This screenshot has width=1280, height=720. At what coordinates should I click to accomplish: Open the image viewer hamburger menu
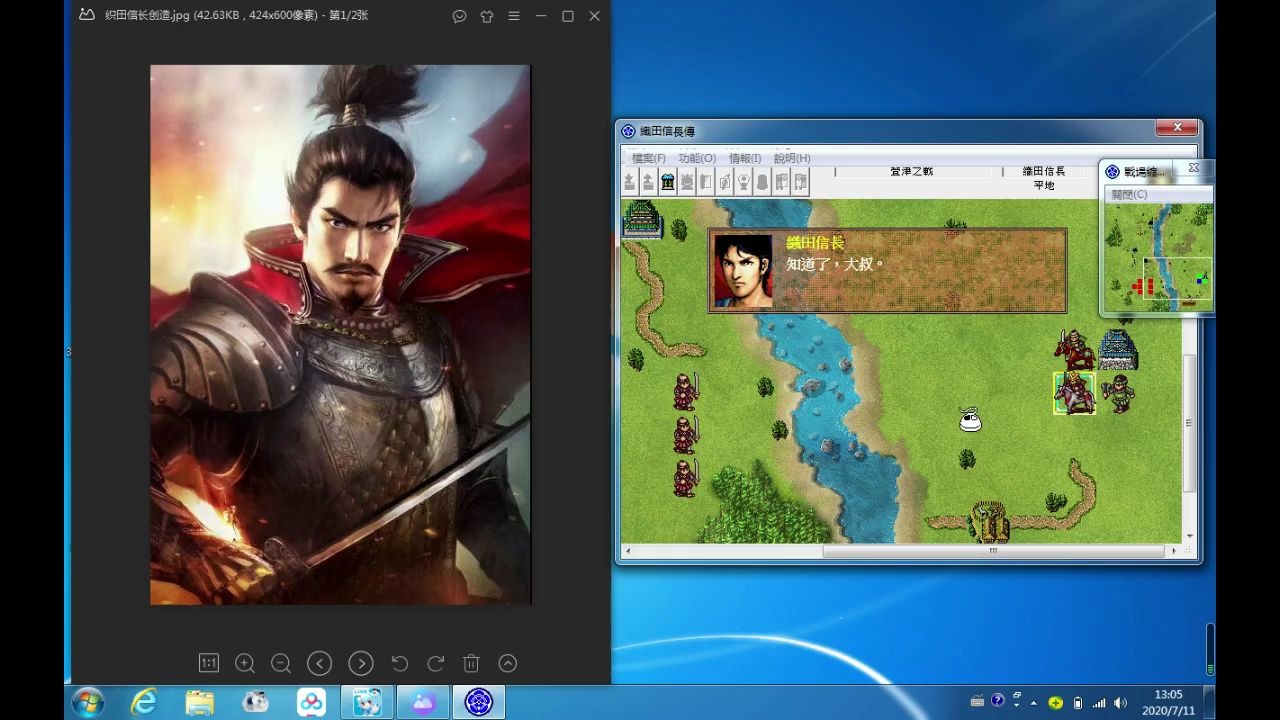pos(514,16)
